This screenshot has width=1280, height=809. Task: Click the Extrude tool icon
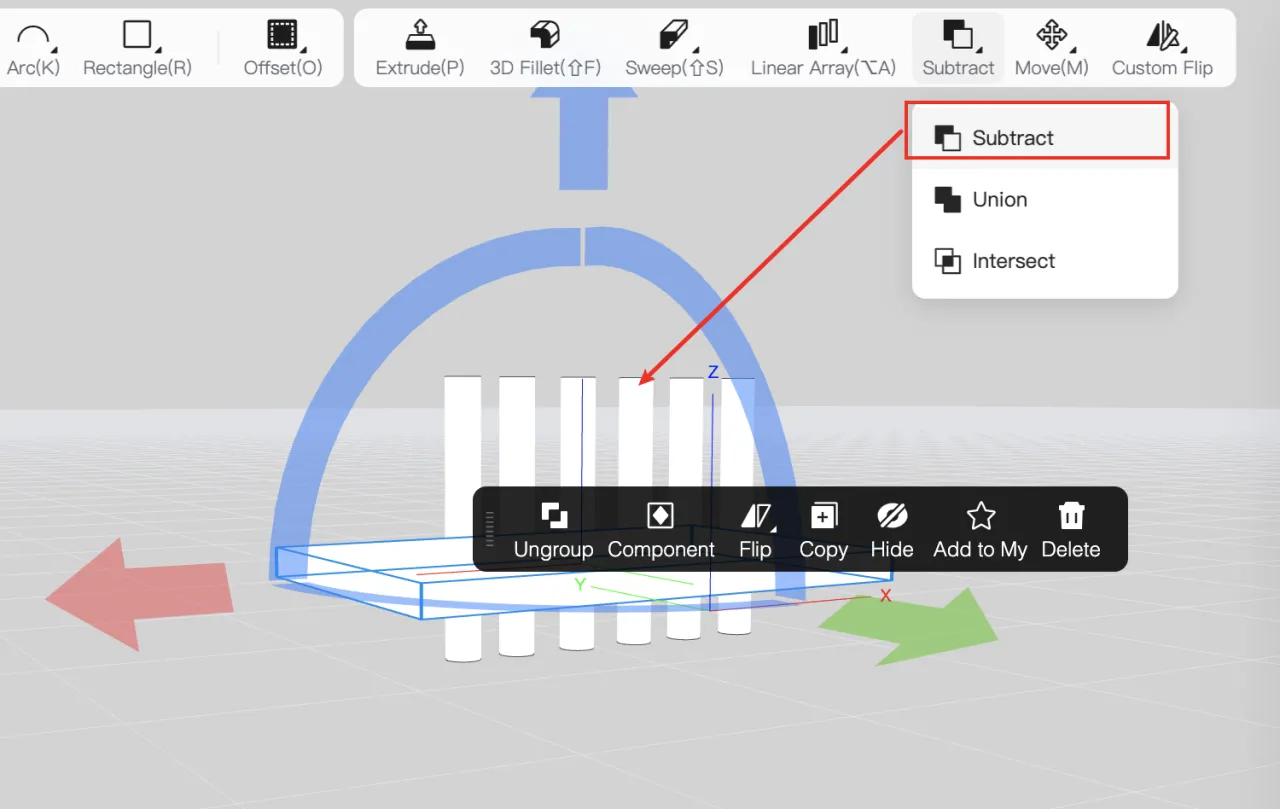420,38
